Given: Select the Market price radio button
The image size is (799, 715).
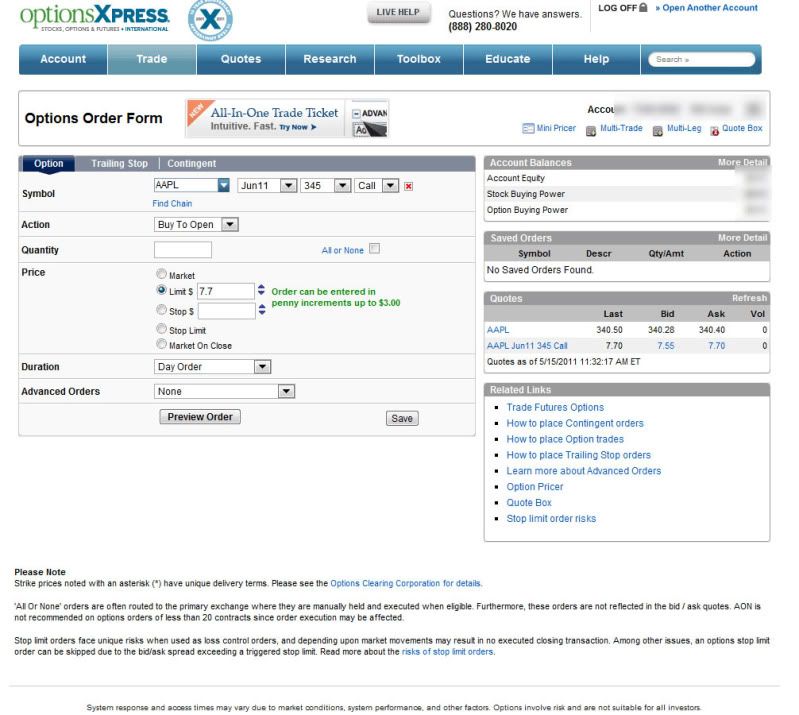Looking at the screenshot, I should point(162,274).
